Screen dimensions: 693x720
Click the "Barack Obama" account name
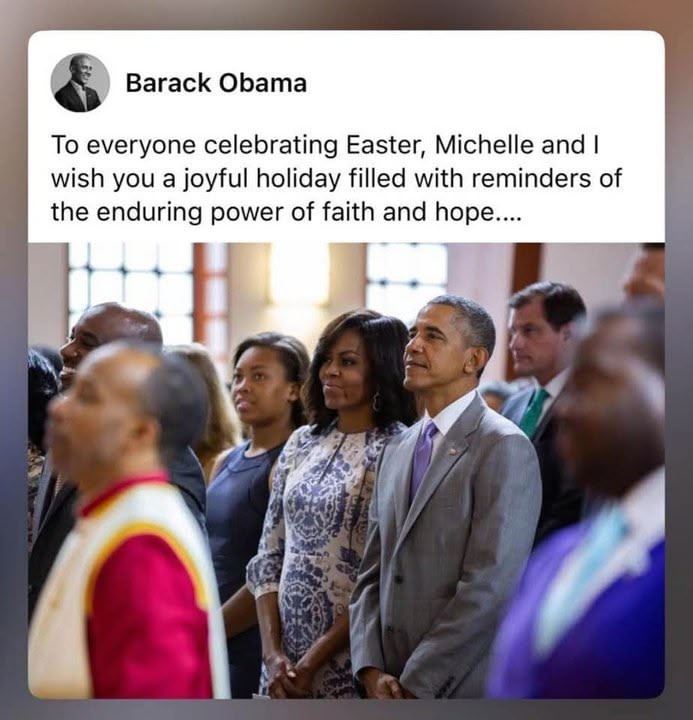pos(216,83)
